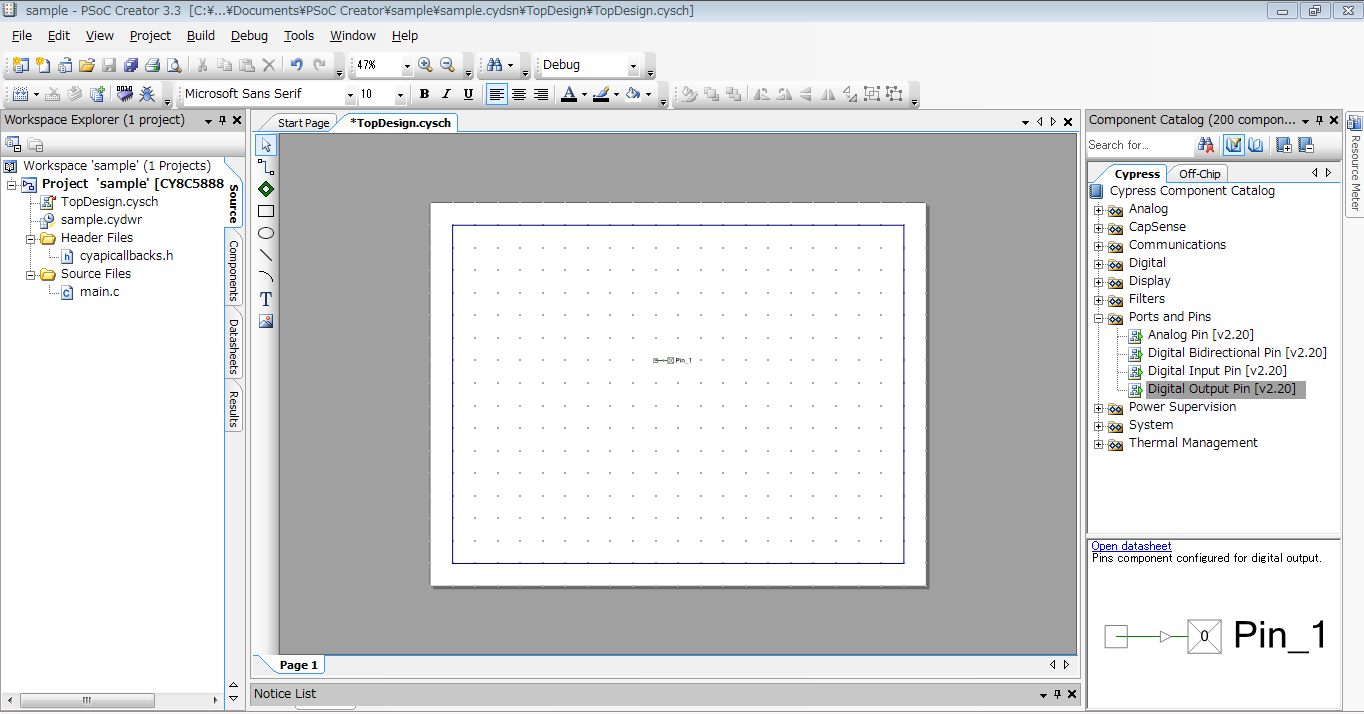Screen dimensions: 1364x714
Task: Click the Find binoculars toolbar icon
Action: point(494,65)
